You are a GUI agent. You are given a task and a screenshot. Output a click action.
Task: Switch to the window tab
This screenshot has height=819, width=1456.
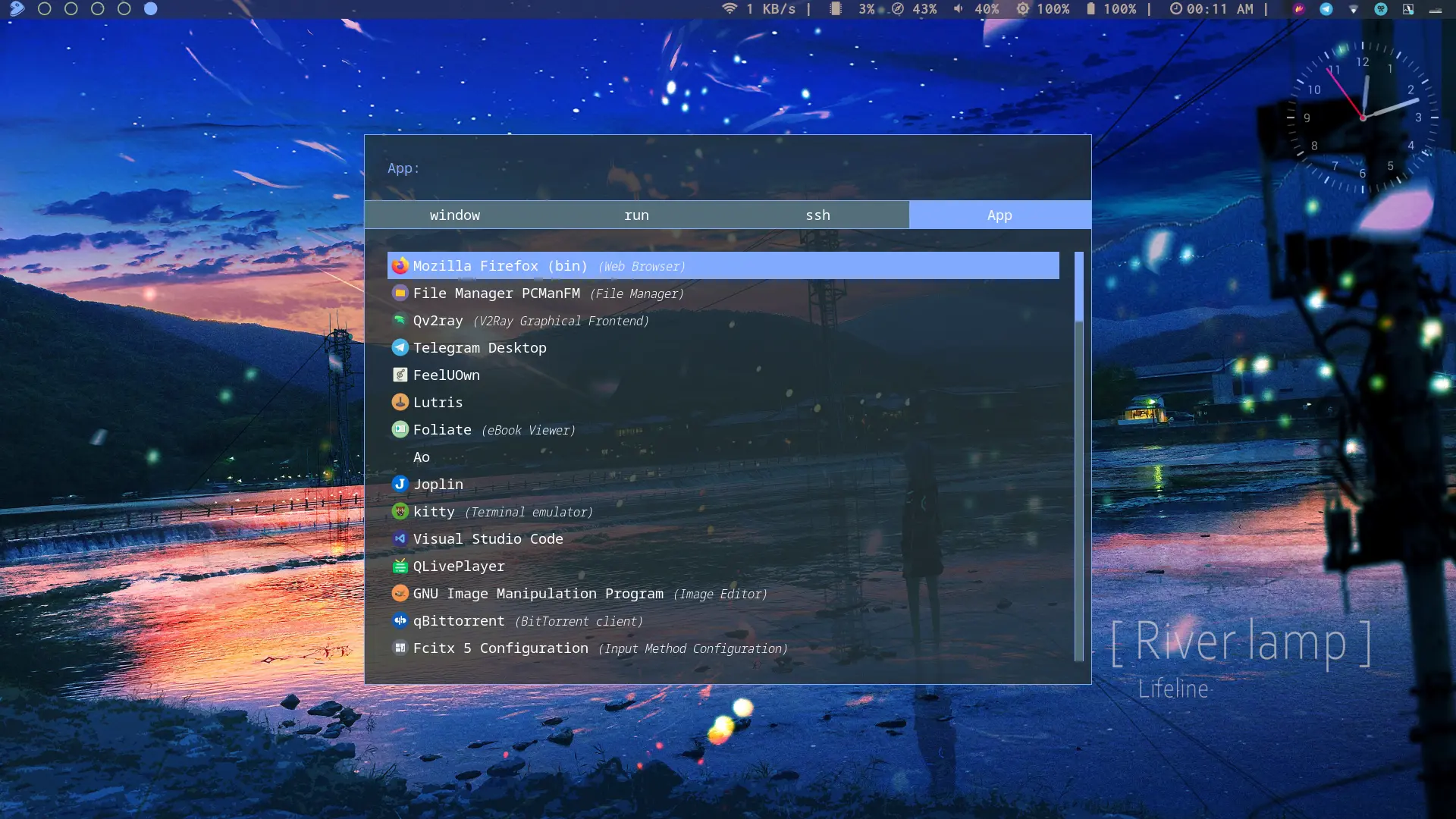pos(455,215)
